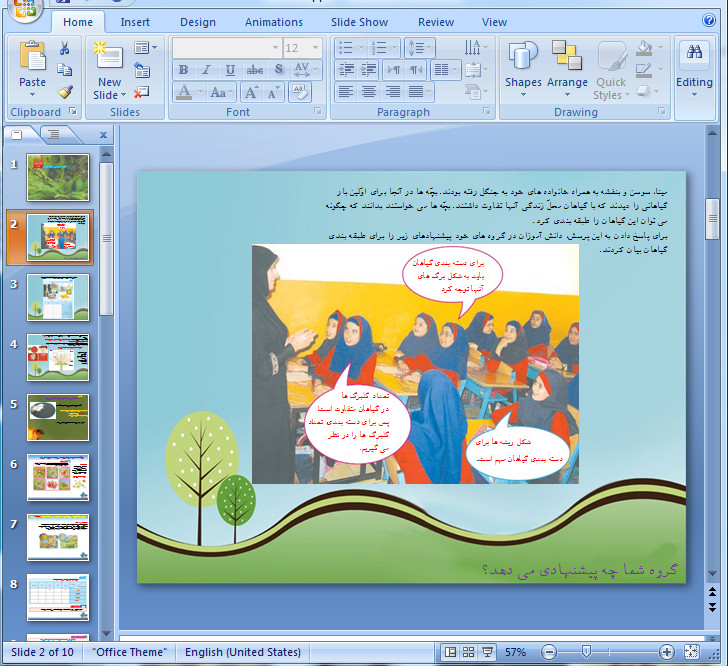
Task: Open the Animations ribbon tab
Action: 273,22
